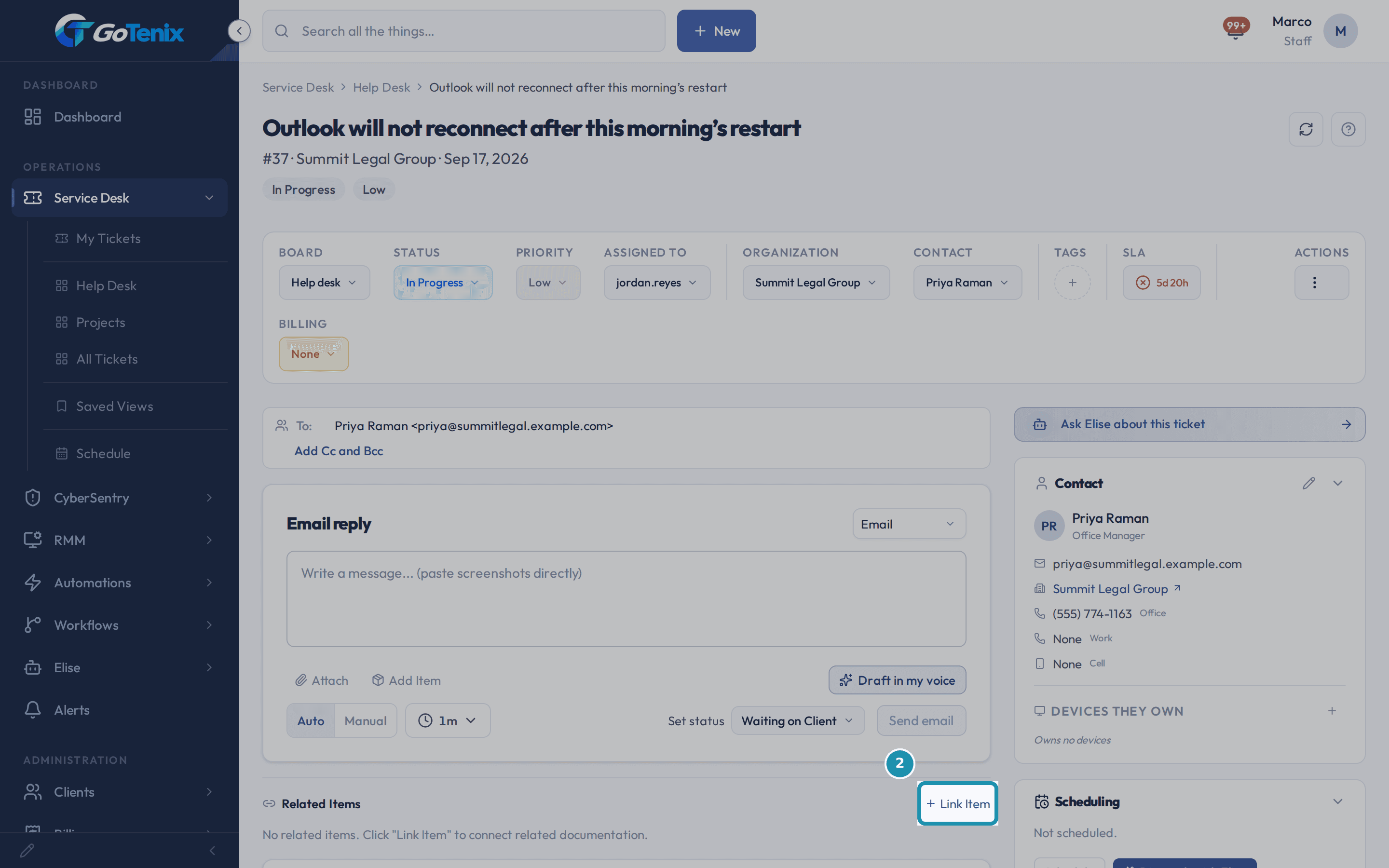This screenshot has width=1389, height=868.
Task: Click the Link Item button
Action: coord(958,804)
